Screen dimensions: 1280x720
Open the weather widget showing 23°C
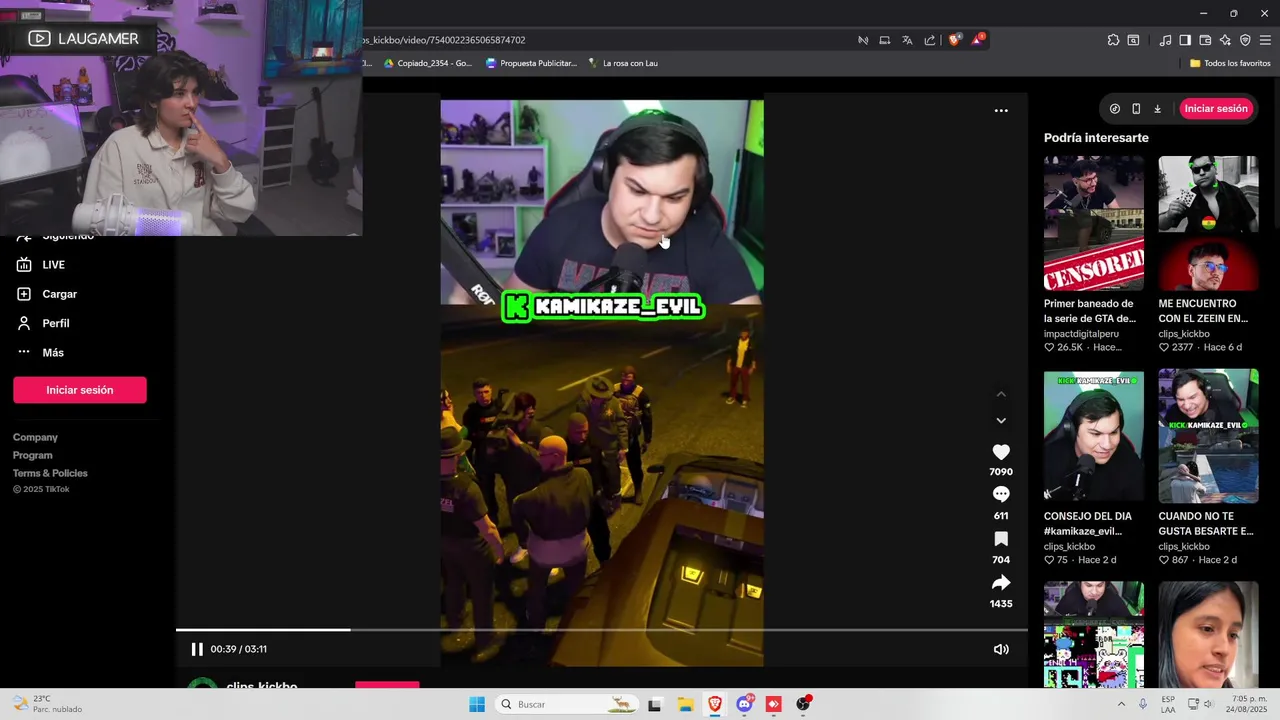pyautogui.click(x=48, y=704)
